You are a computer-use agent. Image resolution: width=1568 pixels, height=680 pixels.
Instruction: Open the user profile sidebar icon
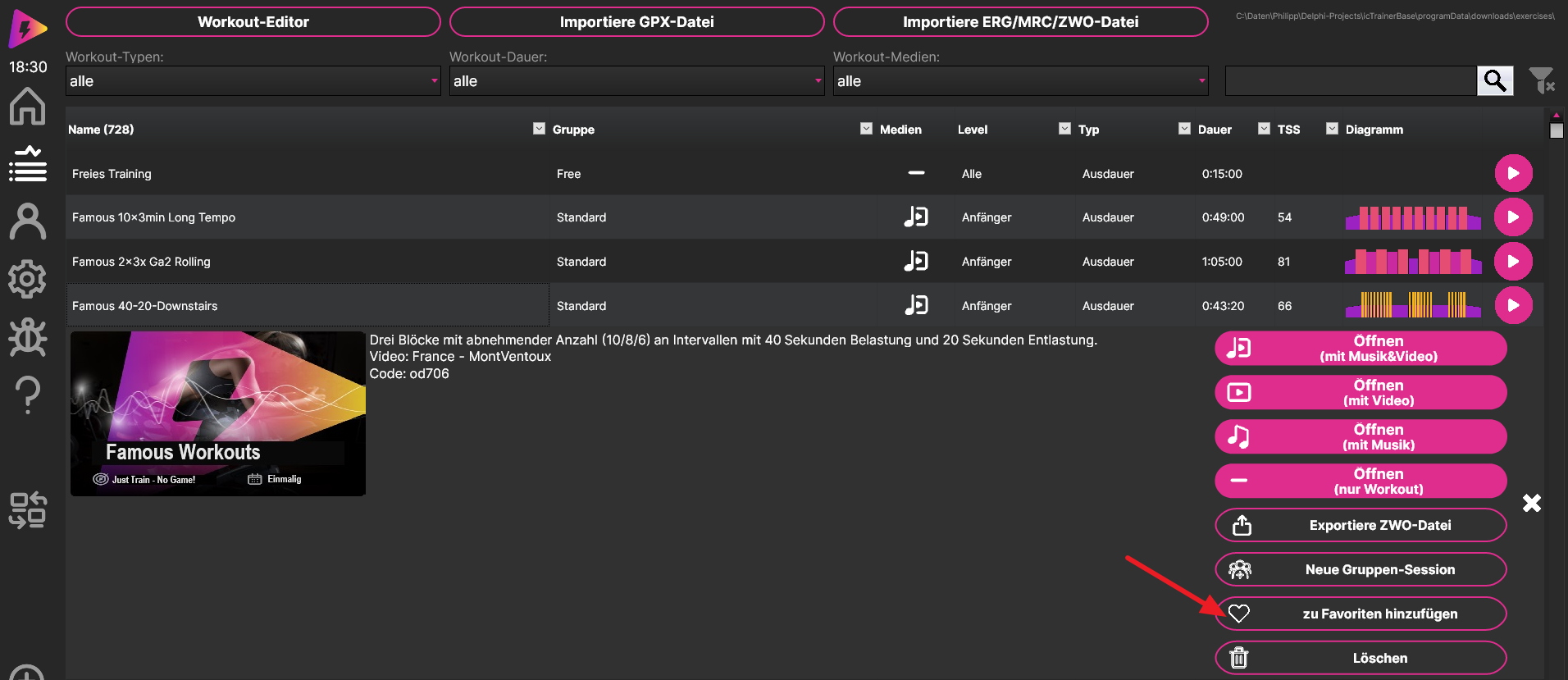27,221
